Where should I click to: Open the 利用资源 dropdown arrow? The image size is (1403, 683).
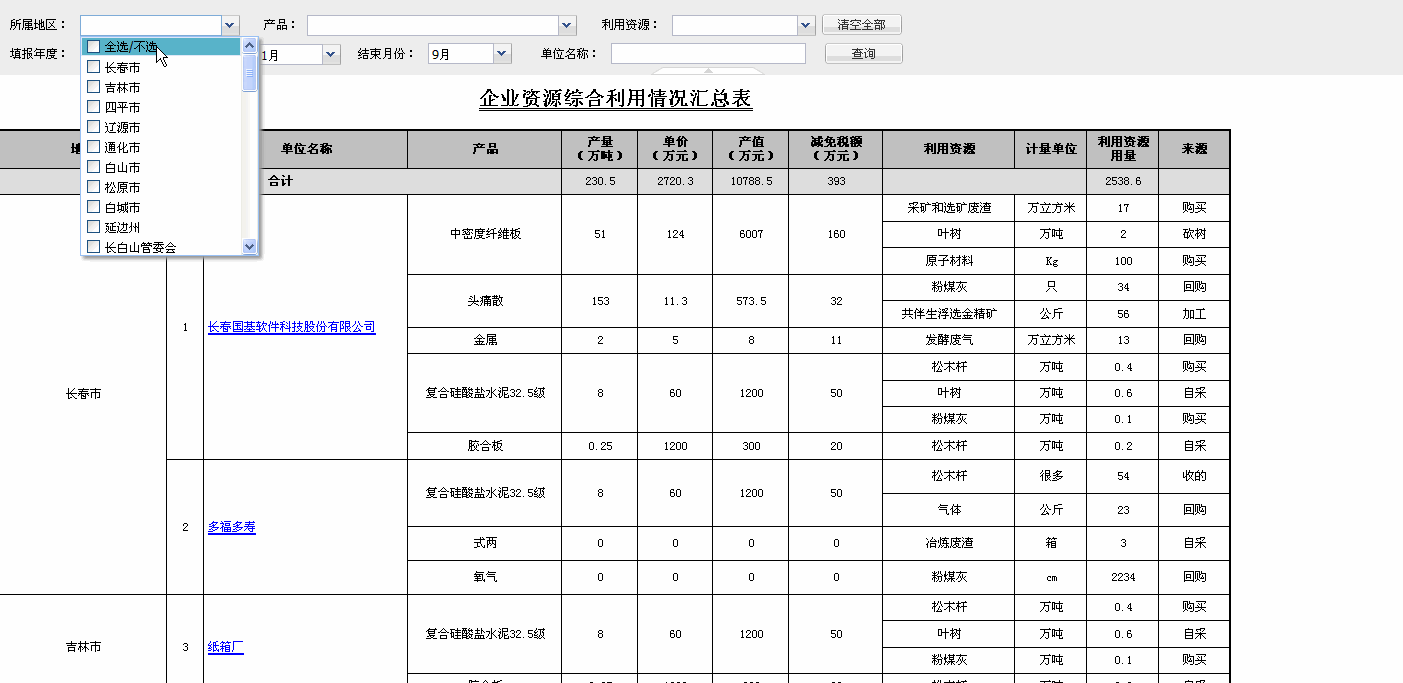[x=807, y=25]
